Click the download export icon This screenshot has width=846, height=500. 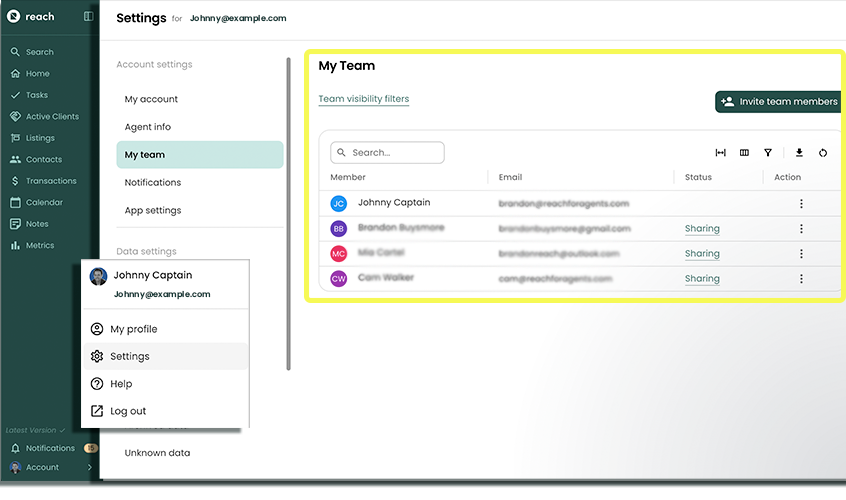pyautogui.click(x=799, y=153)
